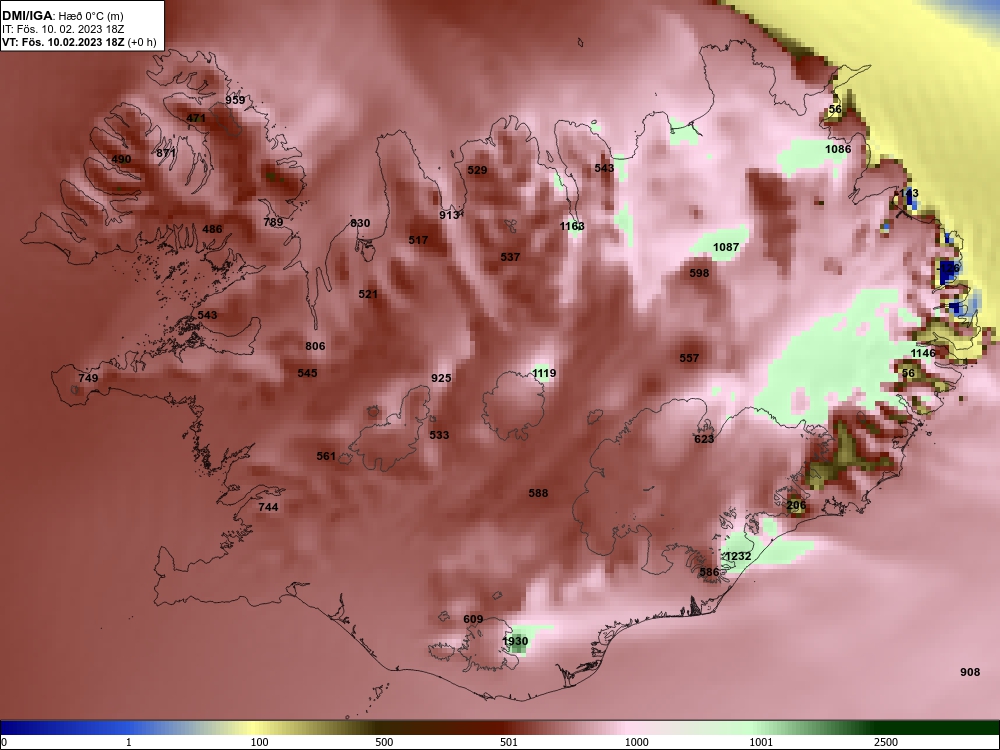Click the map value label 959
The image size is (1000, 750).
235,100
